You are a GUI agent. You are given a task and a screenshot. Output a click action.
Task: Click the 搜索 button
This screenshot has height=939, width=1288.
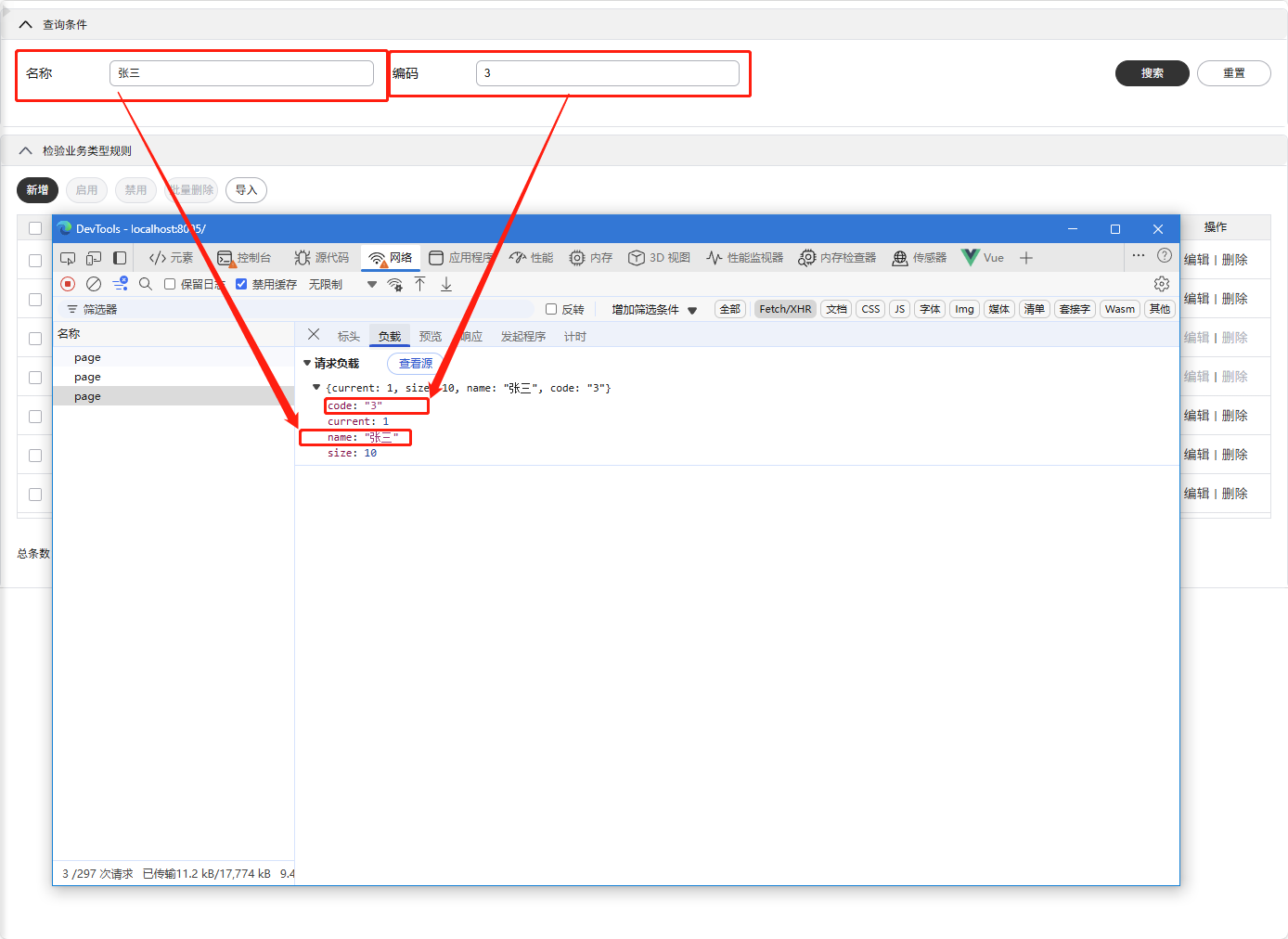tap(1152, 73)
